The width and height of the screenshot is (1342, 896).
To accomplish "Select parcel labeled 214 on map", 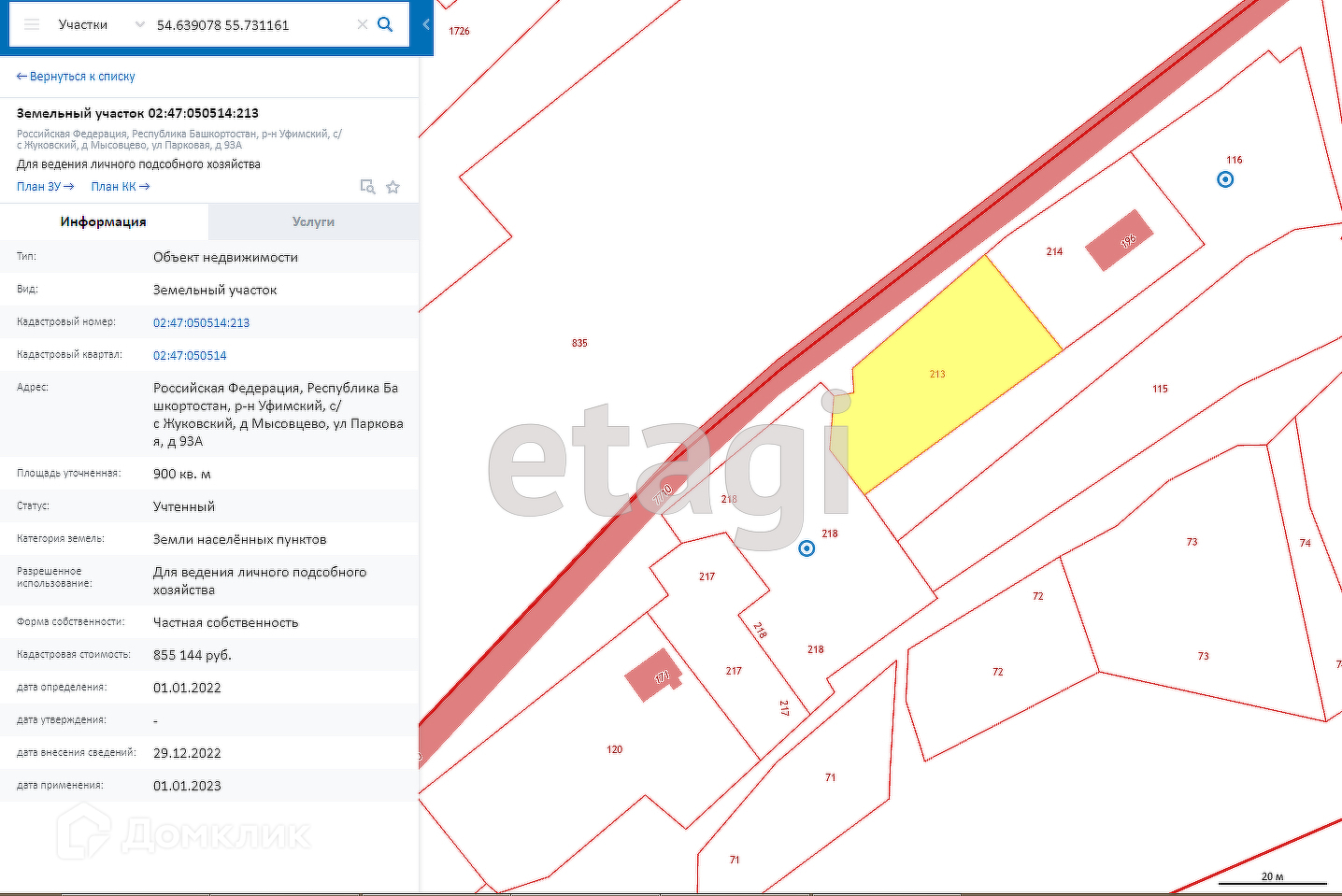I will point(1054,251).
